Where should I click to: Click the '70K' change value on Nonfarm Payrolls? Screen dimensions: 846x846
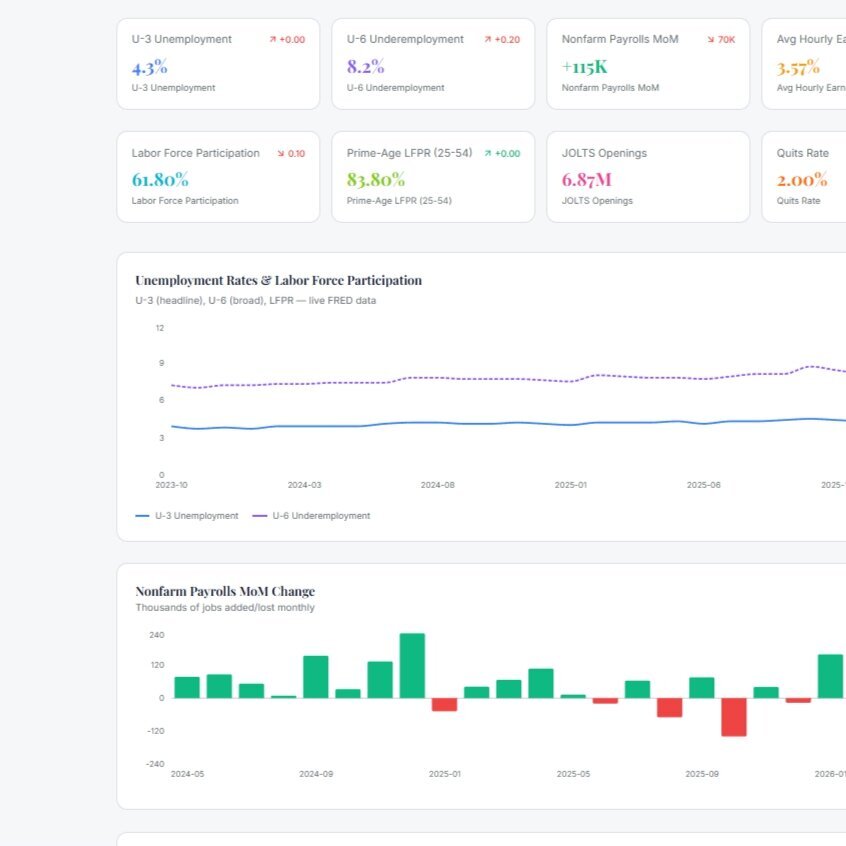726,39
